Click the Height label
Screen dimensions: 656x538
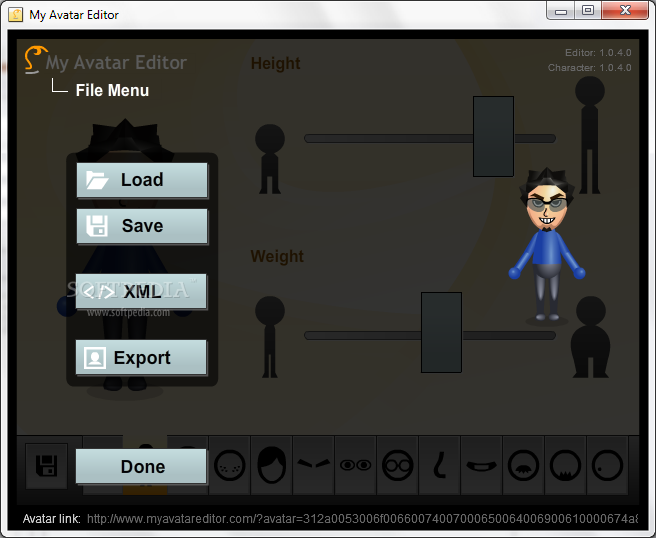275,64
